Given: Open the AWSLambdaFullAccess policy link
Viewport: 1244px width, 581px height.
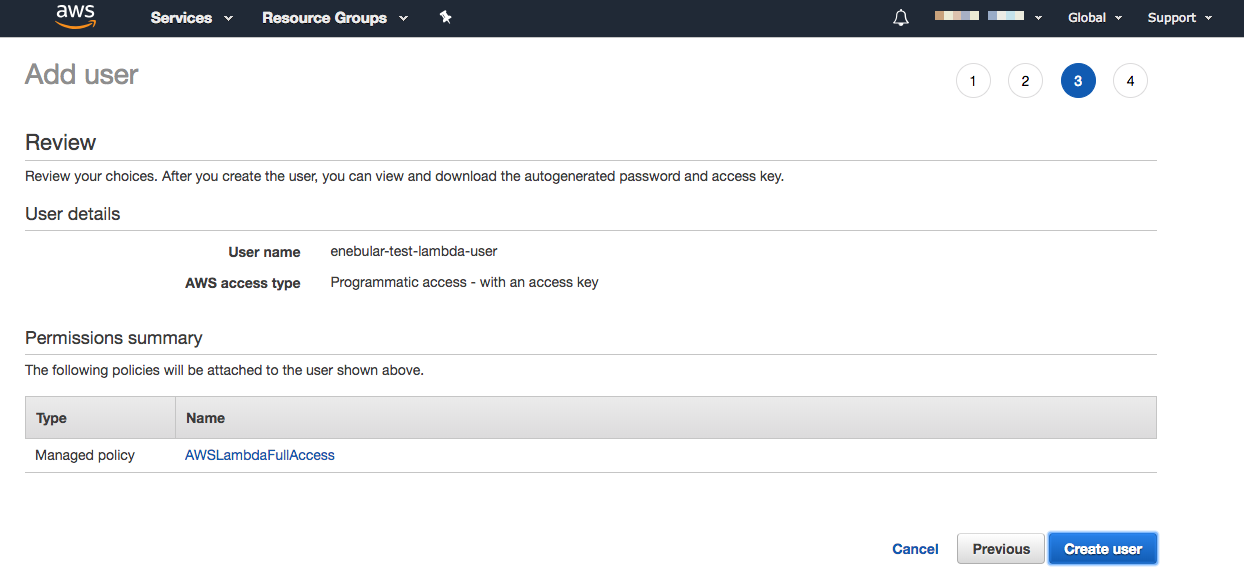Looking at the screenshot, I should click(260, 455).
